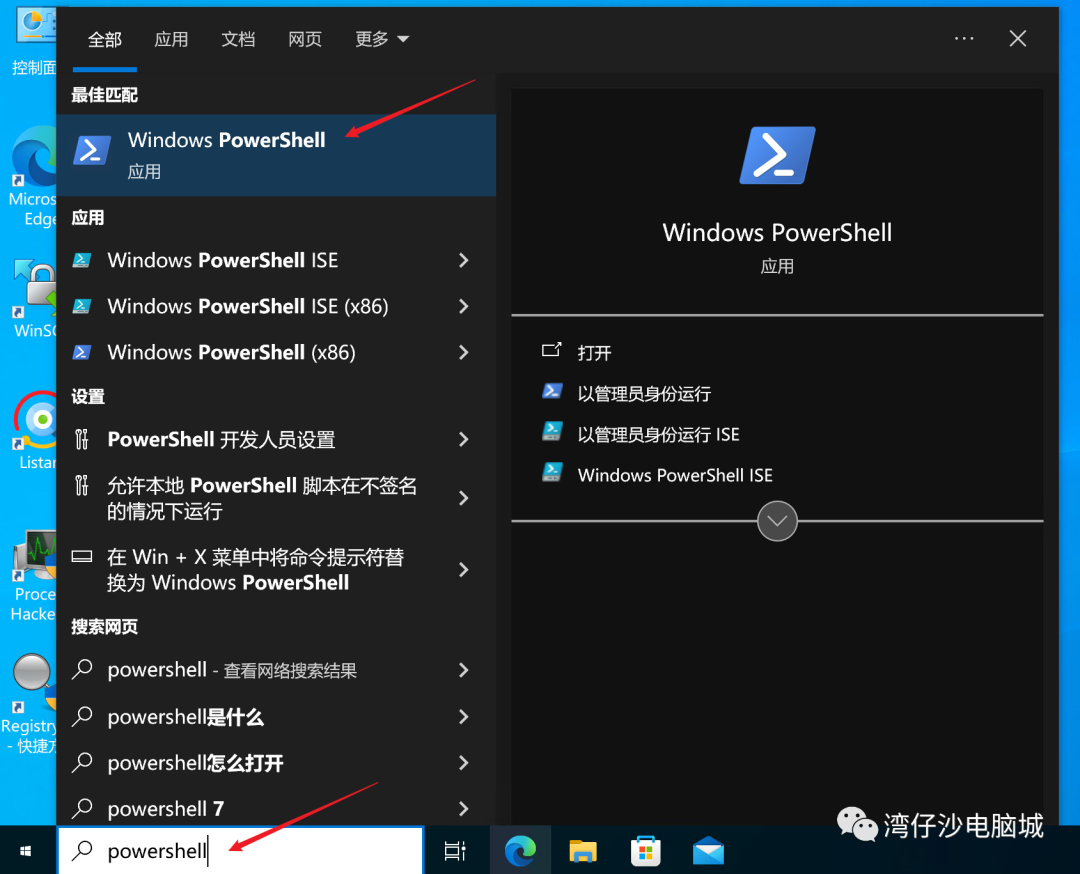The height and width of the screenshot is (874, 1080).
Task: Click the settings icon for 允许本地 PowerShell 脚本
Action: (82, 486)
